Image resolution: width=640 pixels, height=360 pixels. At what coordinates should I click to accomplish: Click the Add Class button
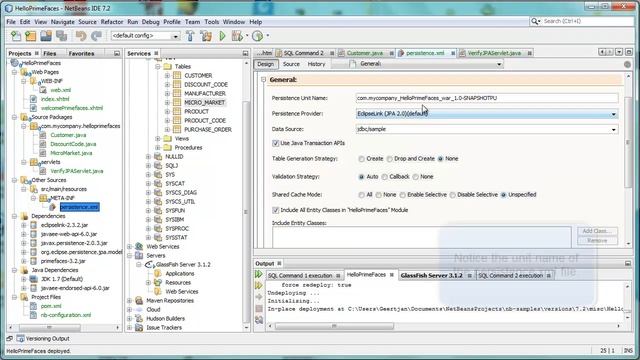click(597, 231)
